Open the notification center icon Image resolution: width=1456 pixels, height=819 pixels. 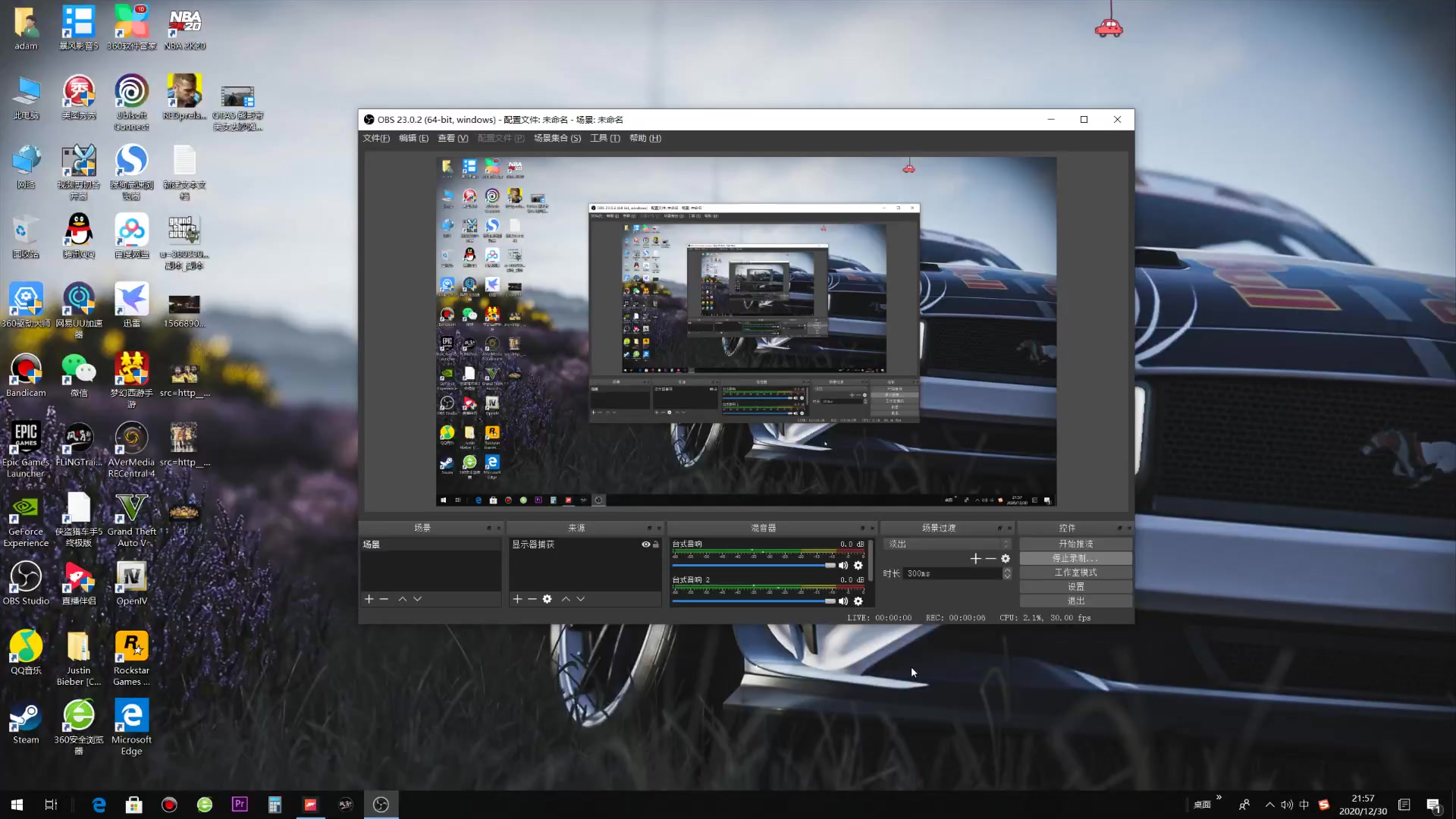(1432, 805)
